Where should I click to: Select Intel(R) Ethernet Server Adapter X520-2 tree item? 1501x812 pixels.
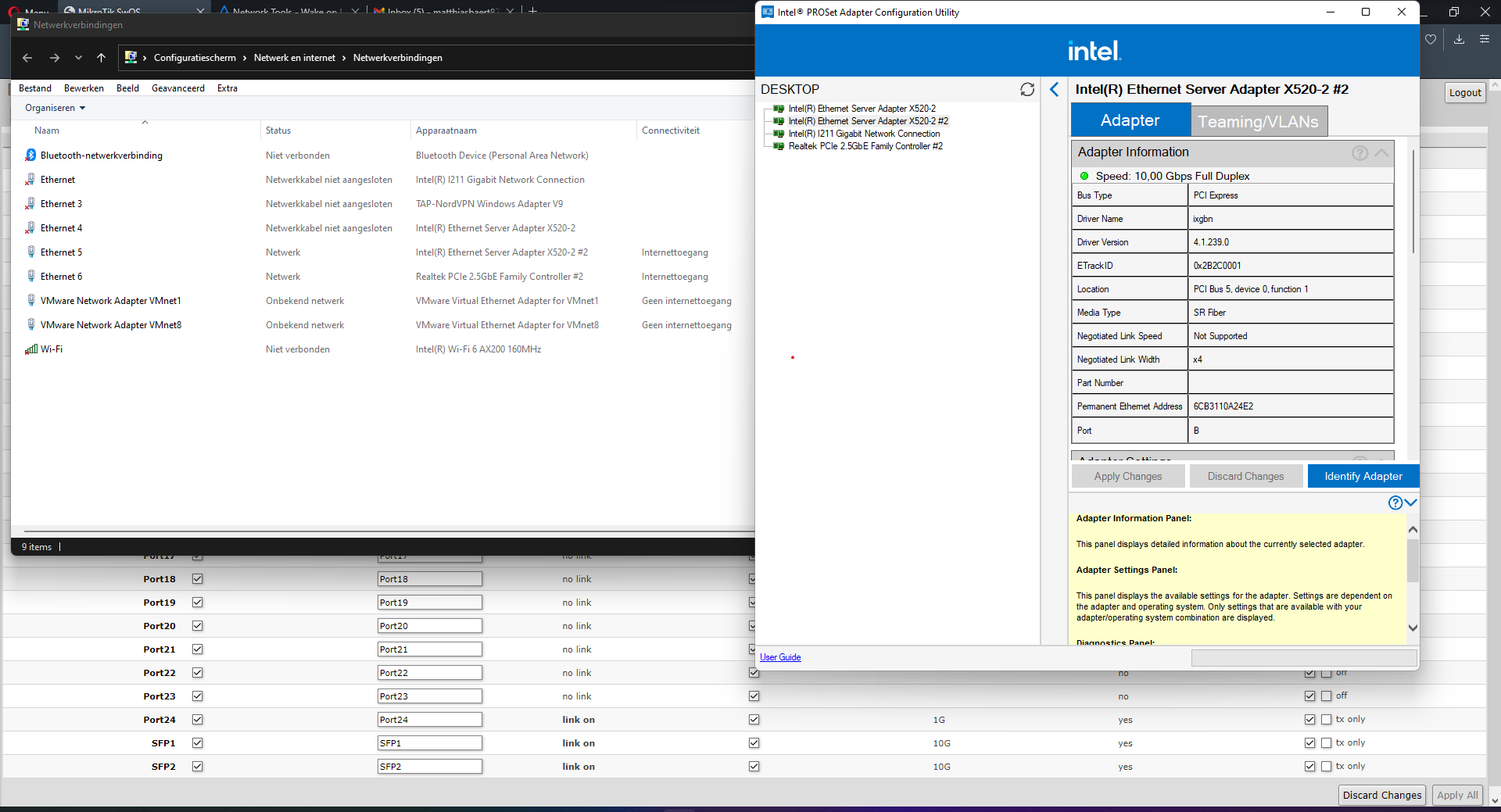coord(862,109)
